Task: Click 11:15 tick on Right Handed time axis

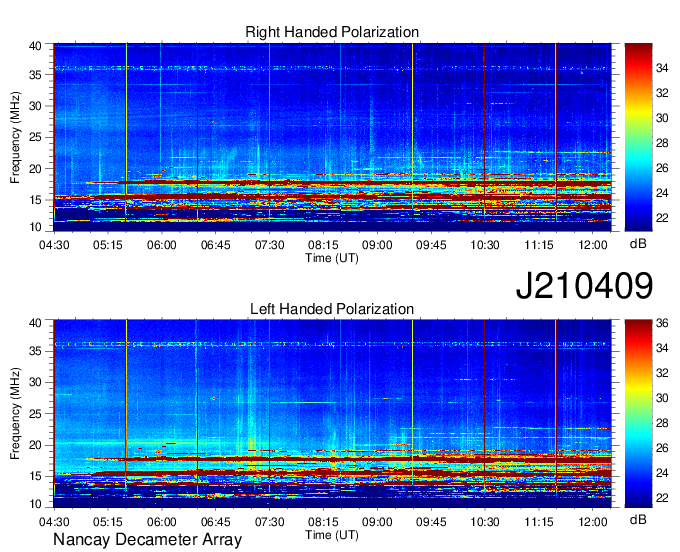Action: tap(539, 245)
